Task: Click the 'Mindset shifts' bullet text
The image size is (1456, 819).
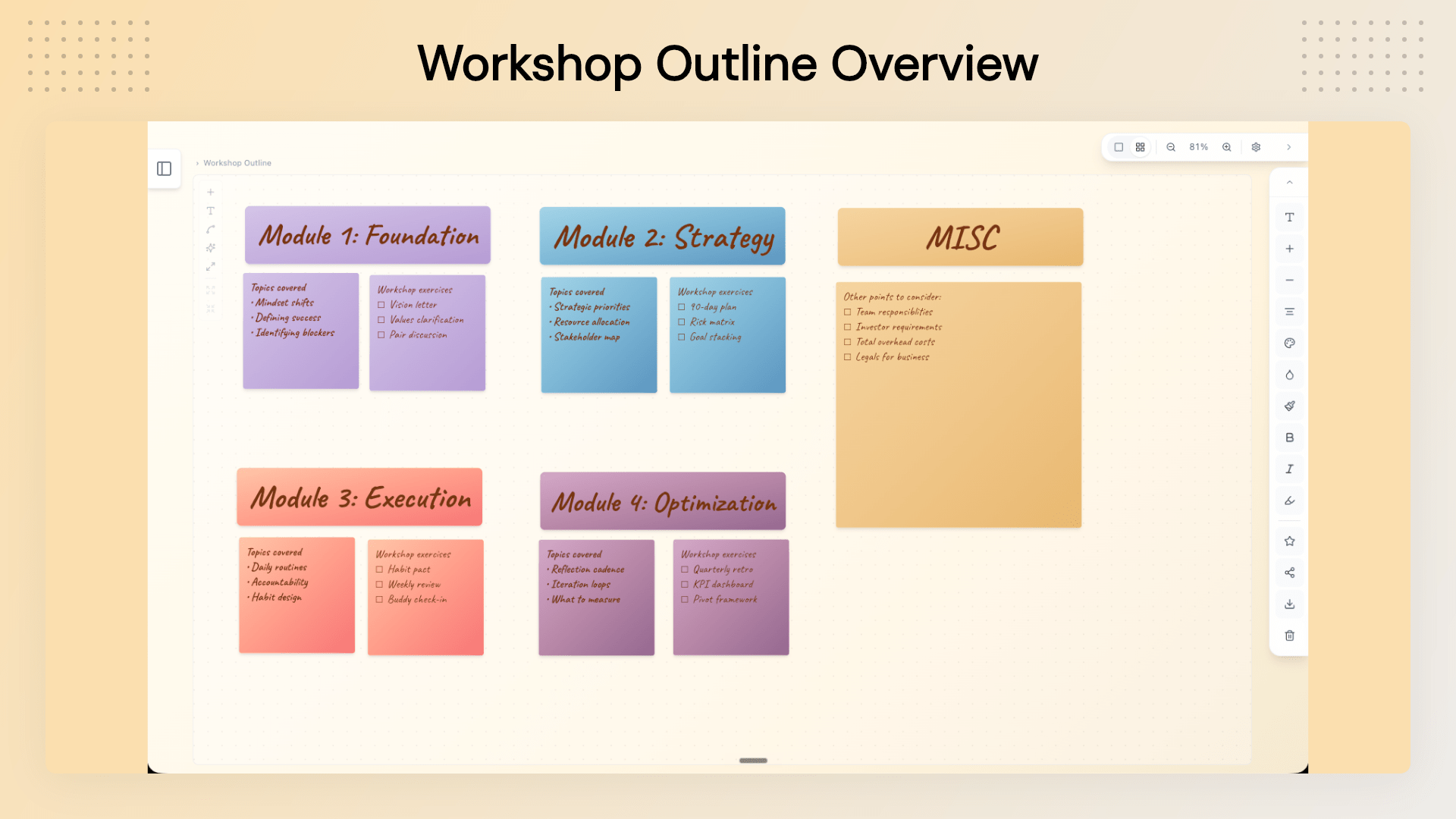Action: point(285,303)
